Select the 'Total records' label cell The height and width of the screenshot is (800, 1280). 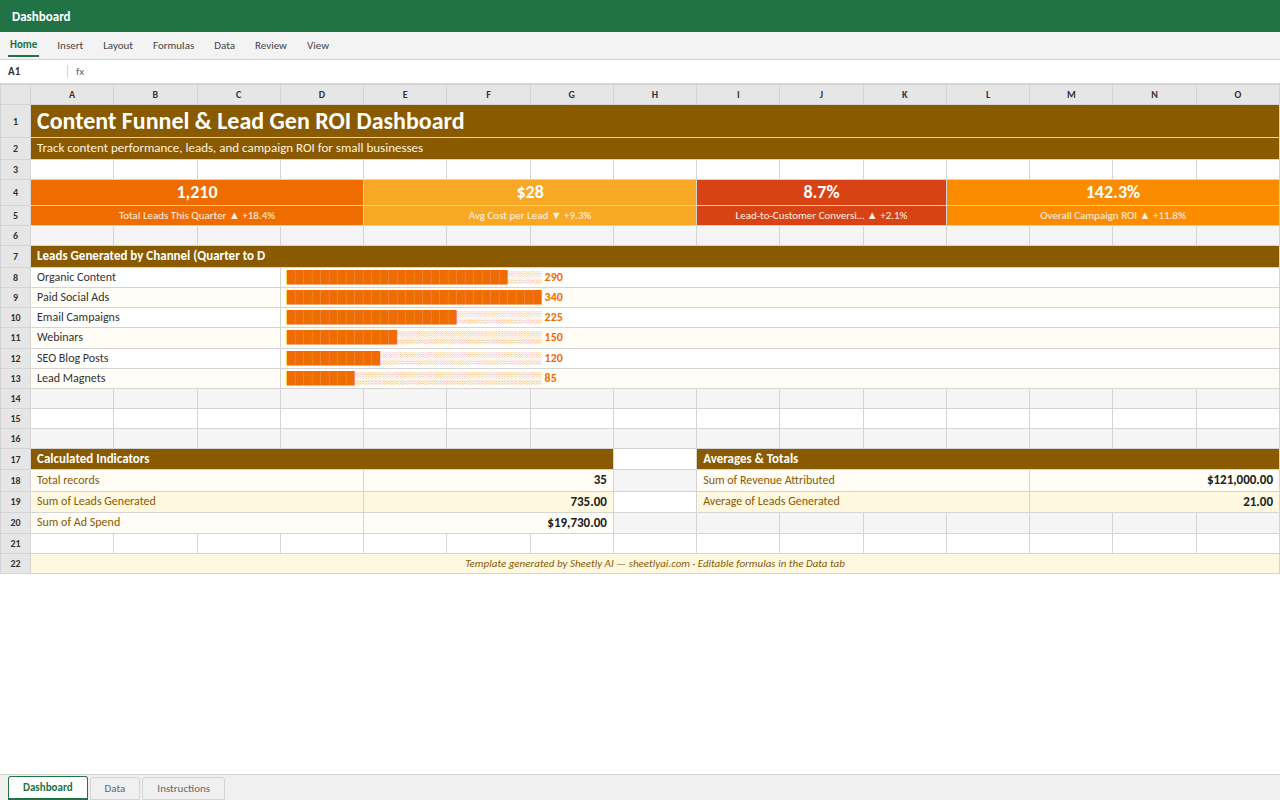point(197,480)
